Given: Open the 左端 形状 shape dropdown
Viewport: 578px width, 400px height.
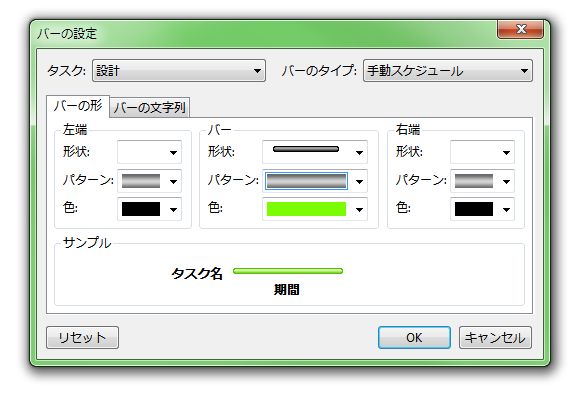Looking at the screenshot, I should 149,152.
